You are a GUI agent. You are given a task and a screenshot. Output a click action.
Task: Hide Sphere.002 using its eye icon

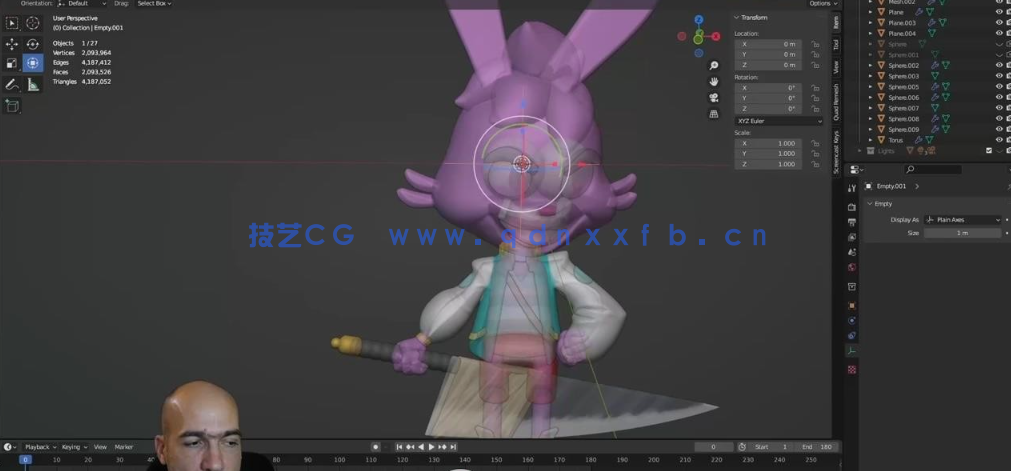999,65
